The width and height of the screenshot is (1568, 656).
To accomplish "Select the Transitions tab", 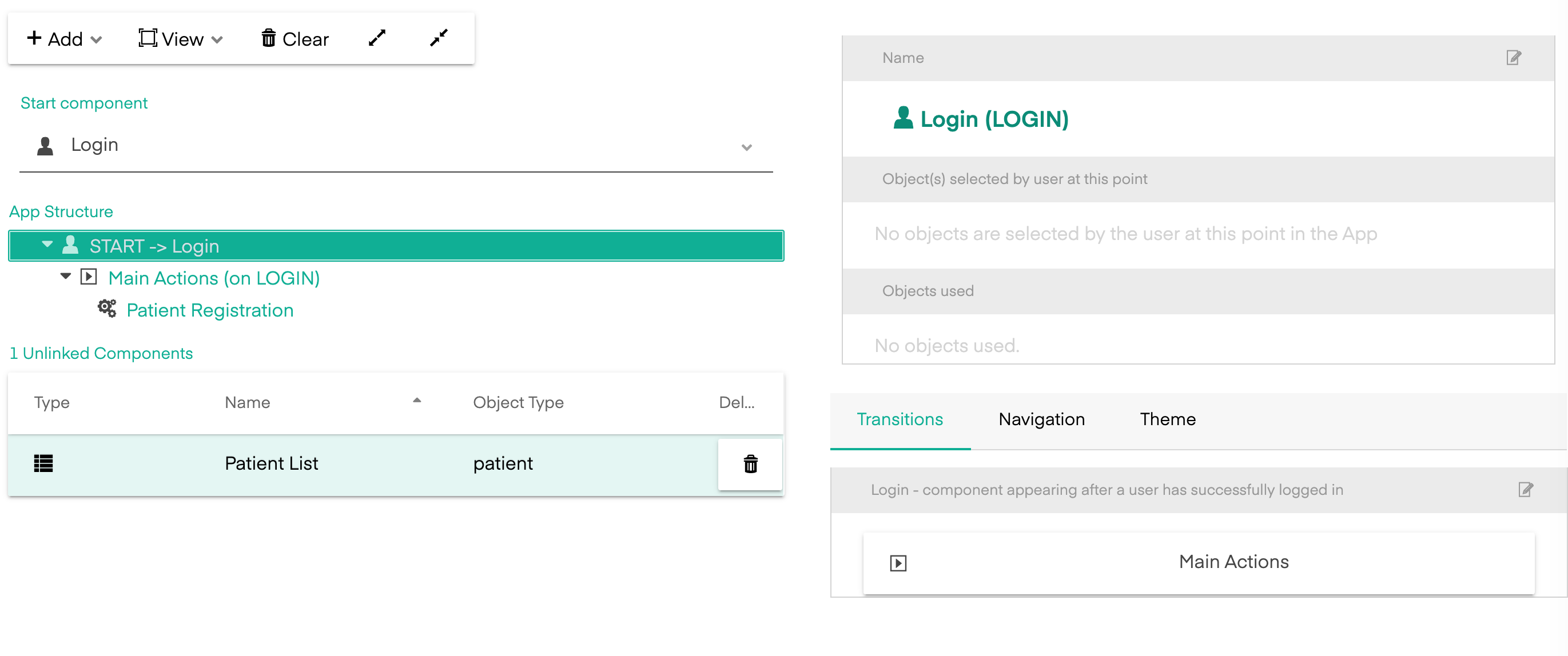I will 900,419.
